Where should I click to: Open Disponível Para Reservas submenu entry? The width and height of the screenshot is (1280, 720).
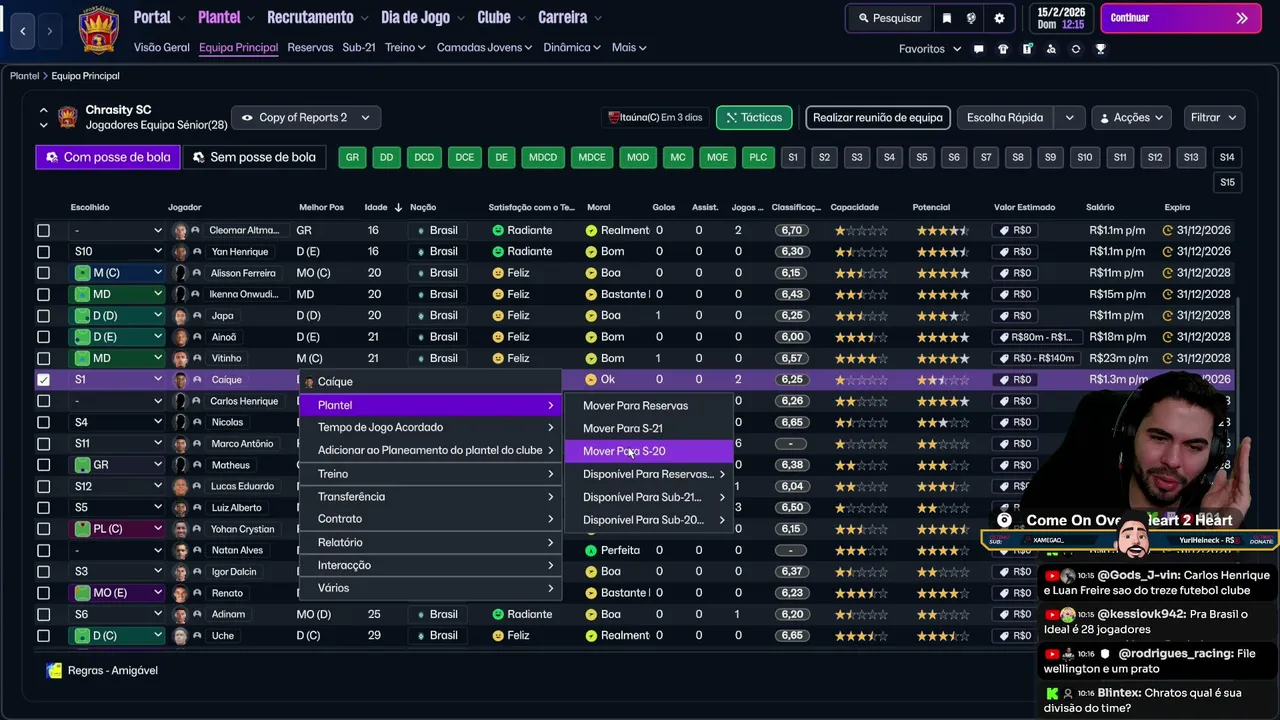[648, 474]
